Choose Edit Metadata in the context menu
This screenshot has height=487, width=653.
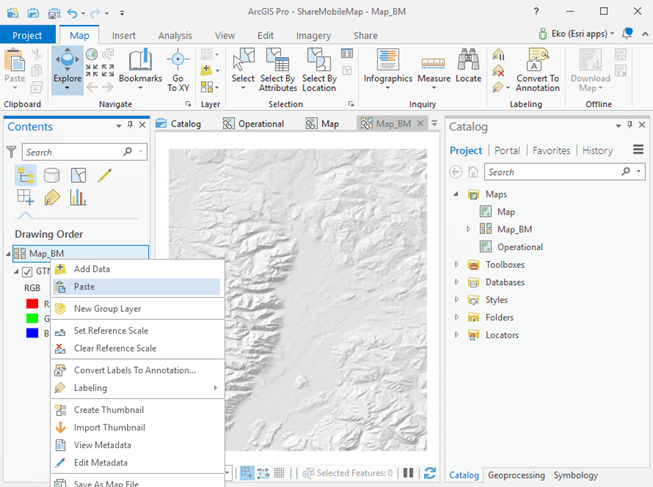point(137,462)
